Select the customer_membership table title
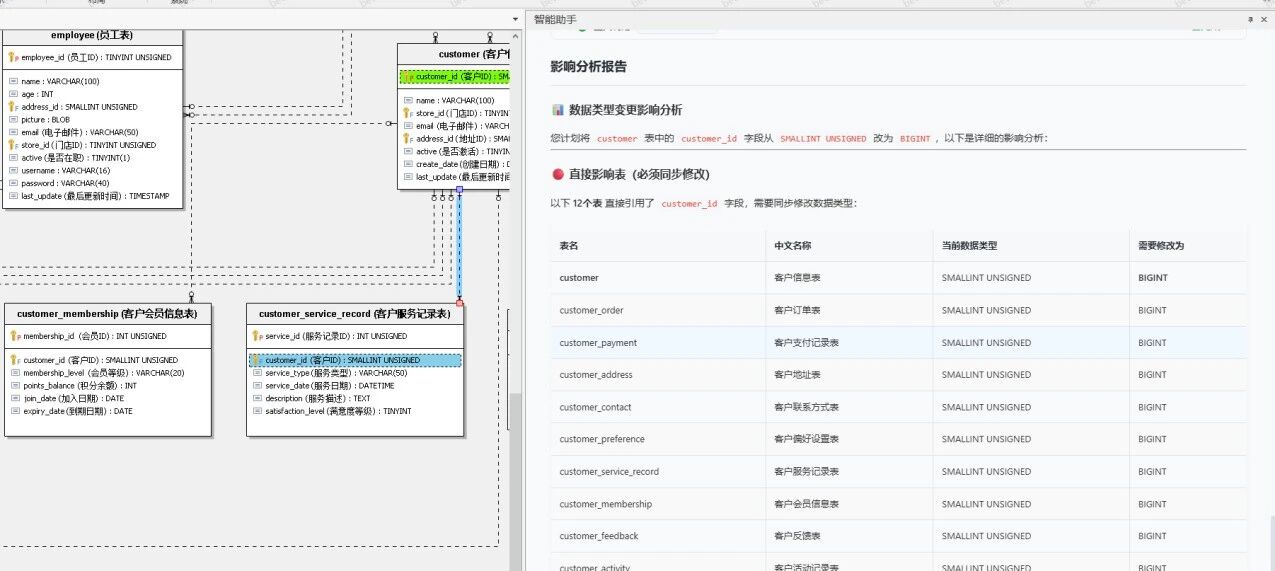 coord(107,314)
